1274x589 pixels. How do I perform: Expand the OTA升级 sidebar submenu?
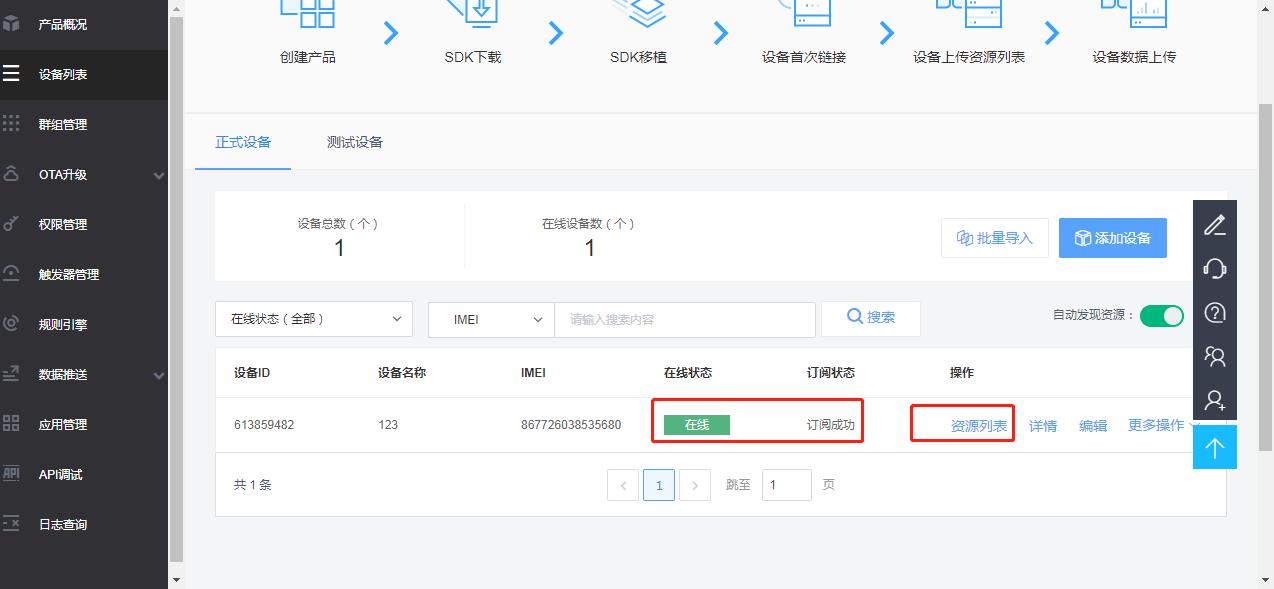70,174
